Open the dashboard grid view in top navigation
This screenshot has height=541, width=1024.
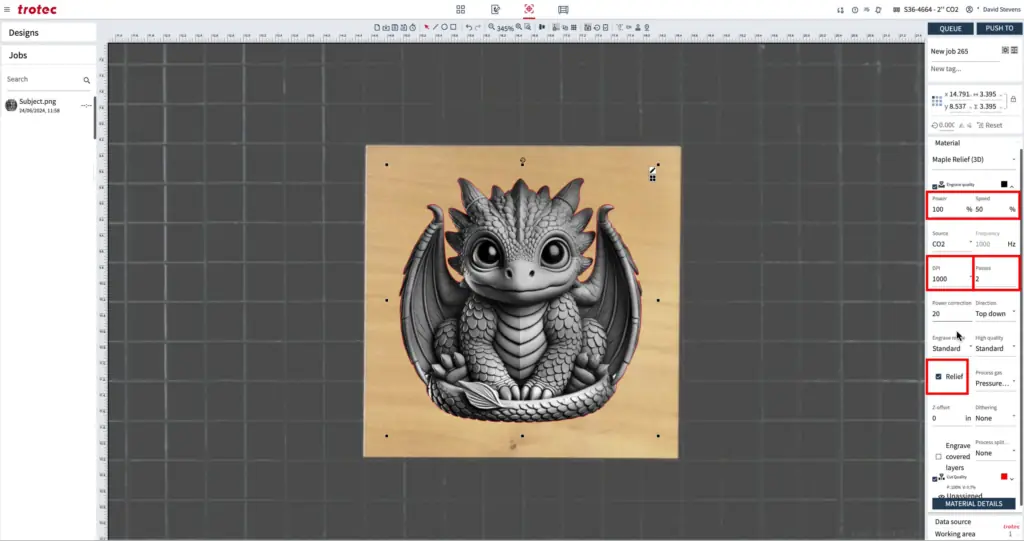coord(460,9)
